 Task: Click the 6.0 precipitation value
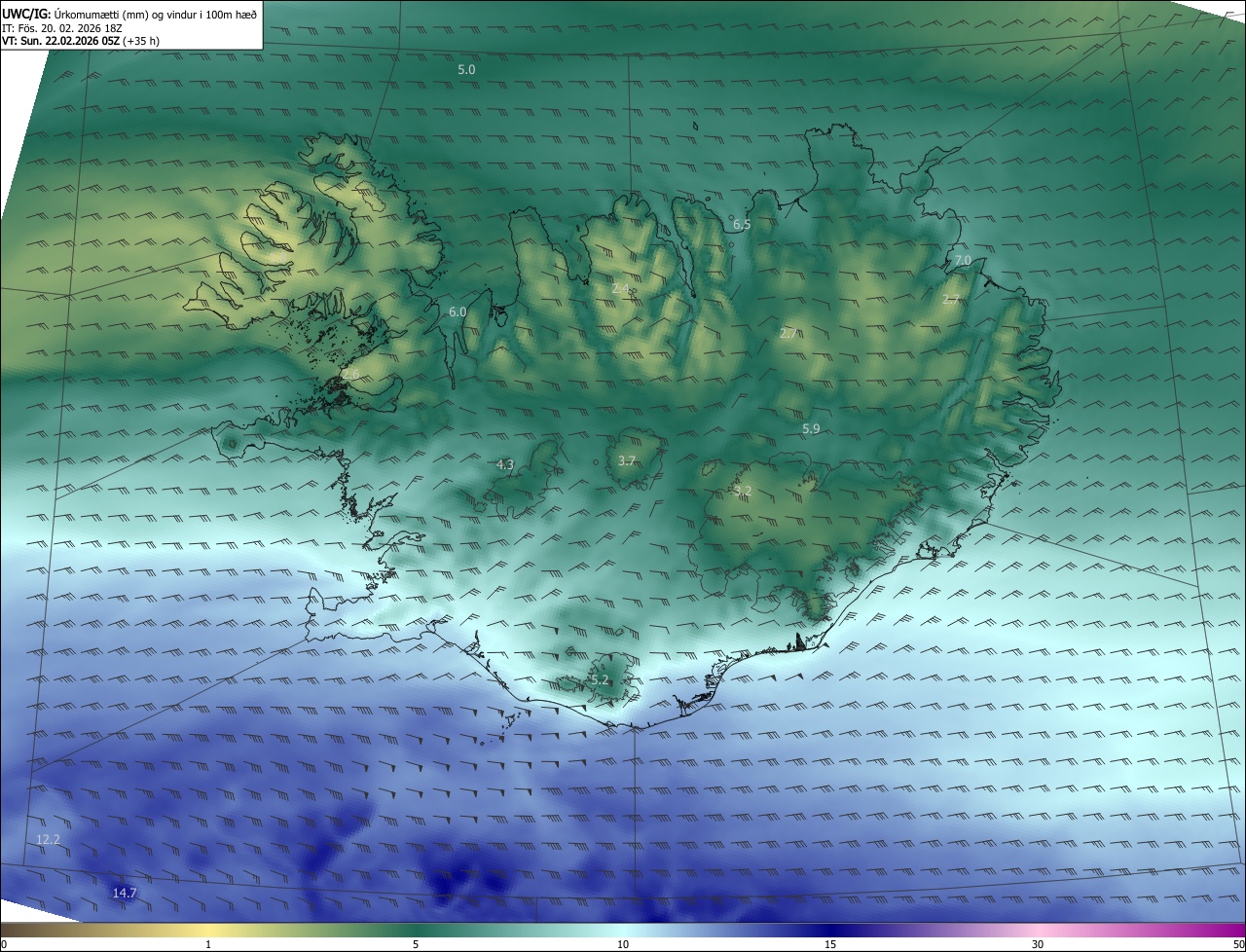[458, 311]
